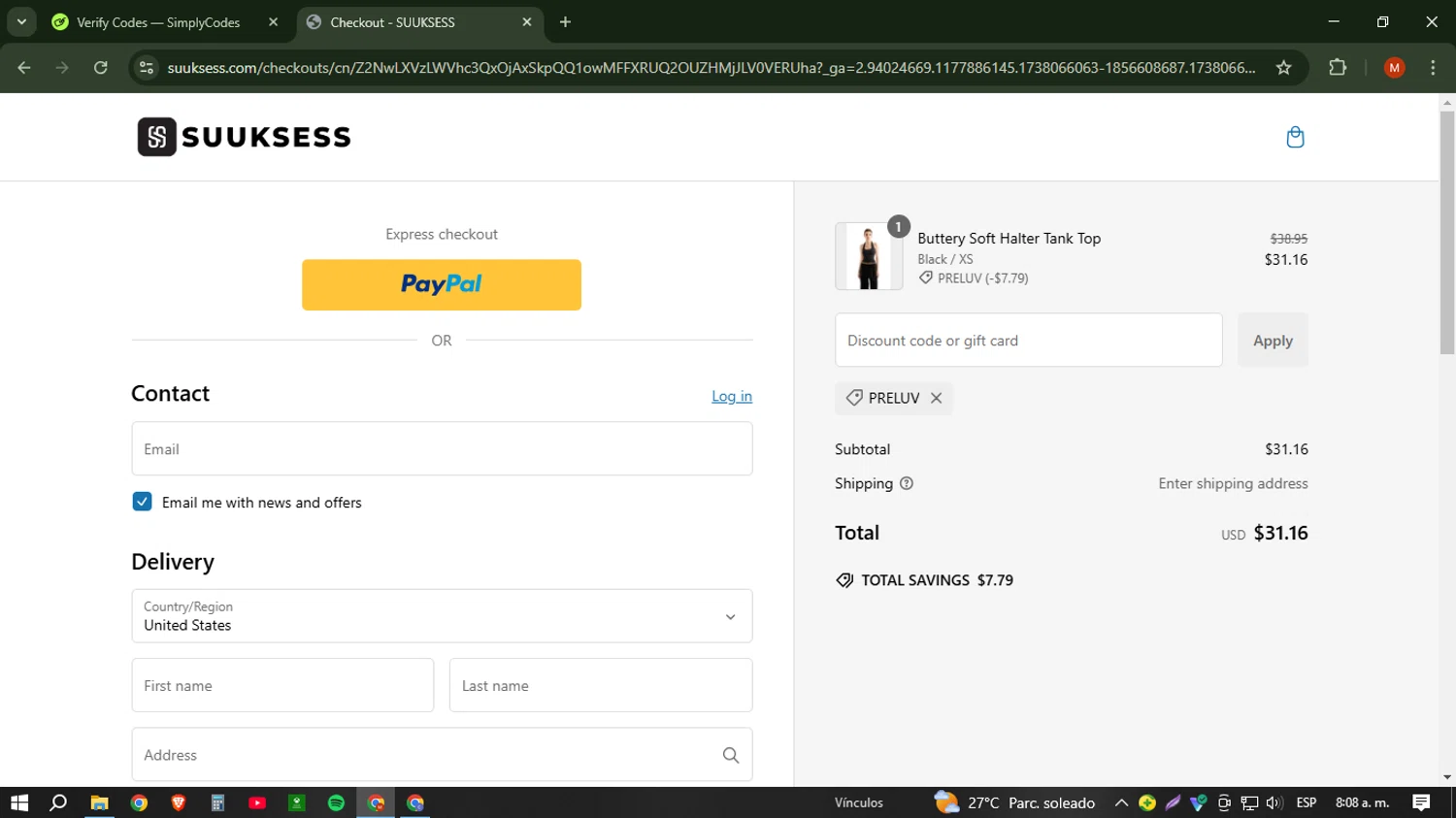The image size is (1456, 818).
Task: Click the SUUKSESS logo
Action: click(244, 137)
